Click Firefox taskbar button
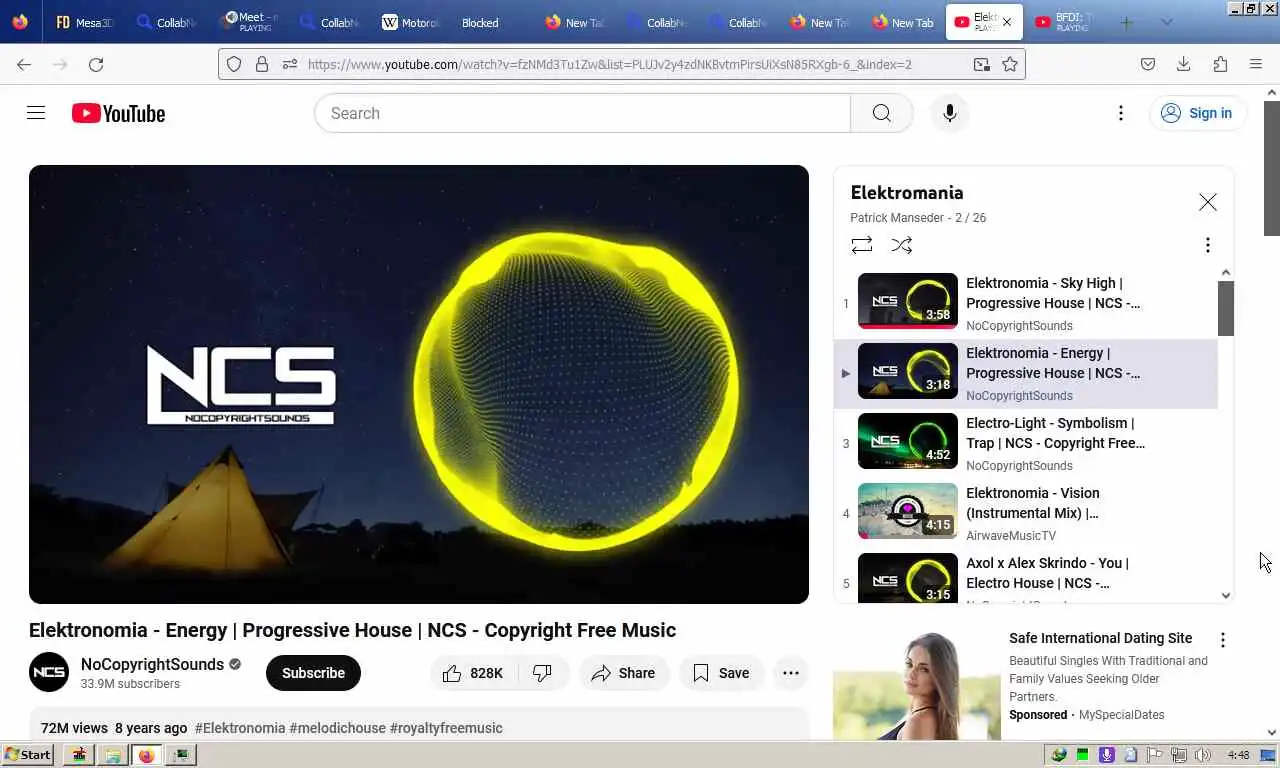Image resolution: width=1280 pixels, height=768 pixels. tap(147, 755)
